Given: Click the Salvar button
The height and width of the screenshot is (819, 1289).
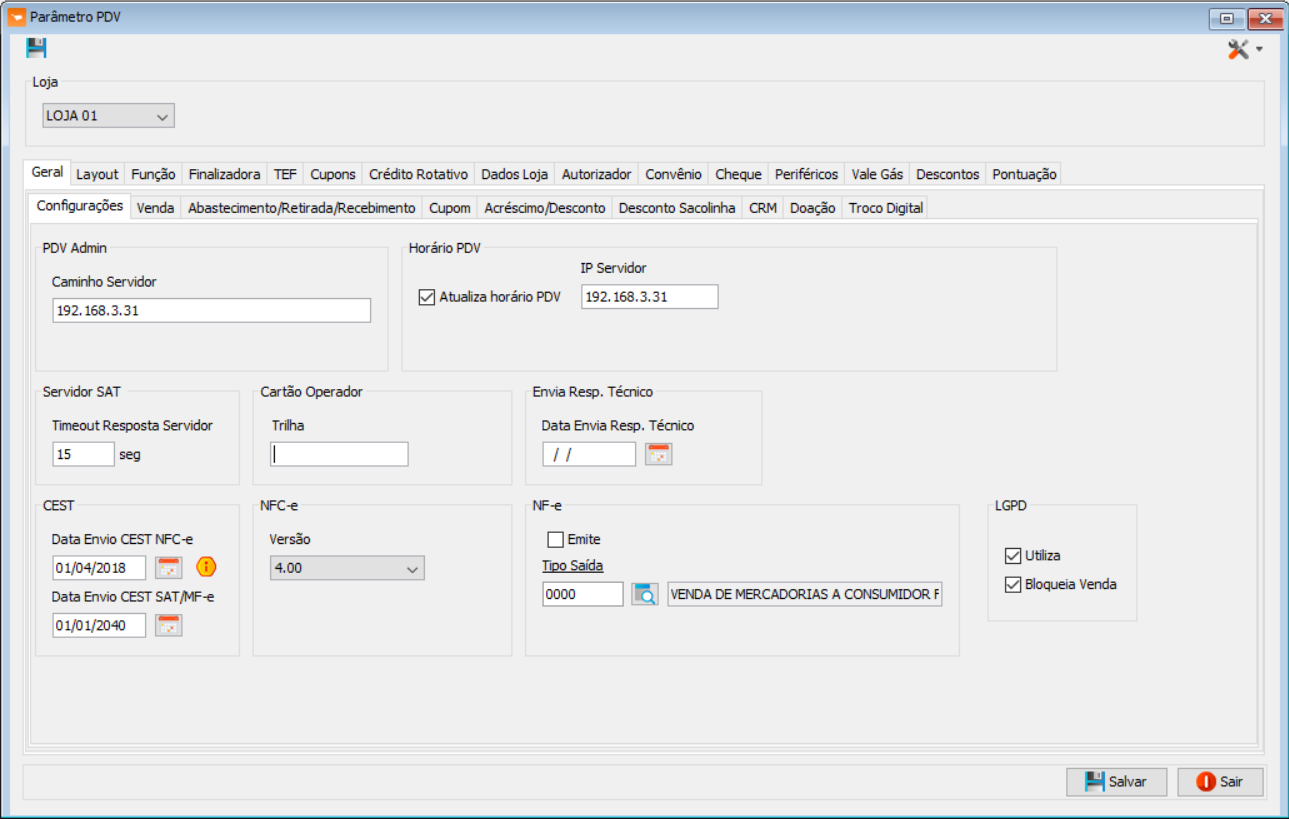Looking at the screenshot, I should pos(1117,782).
